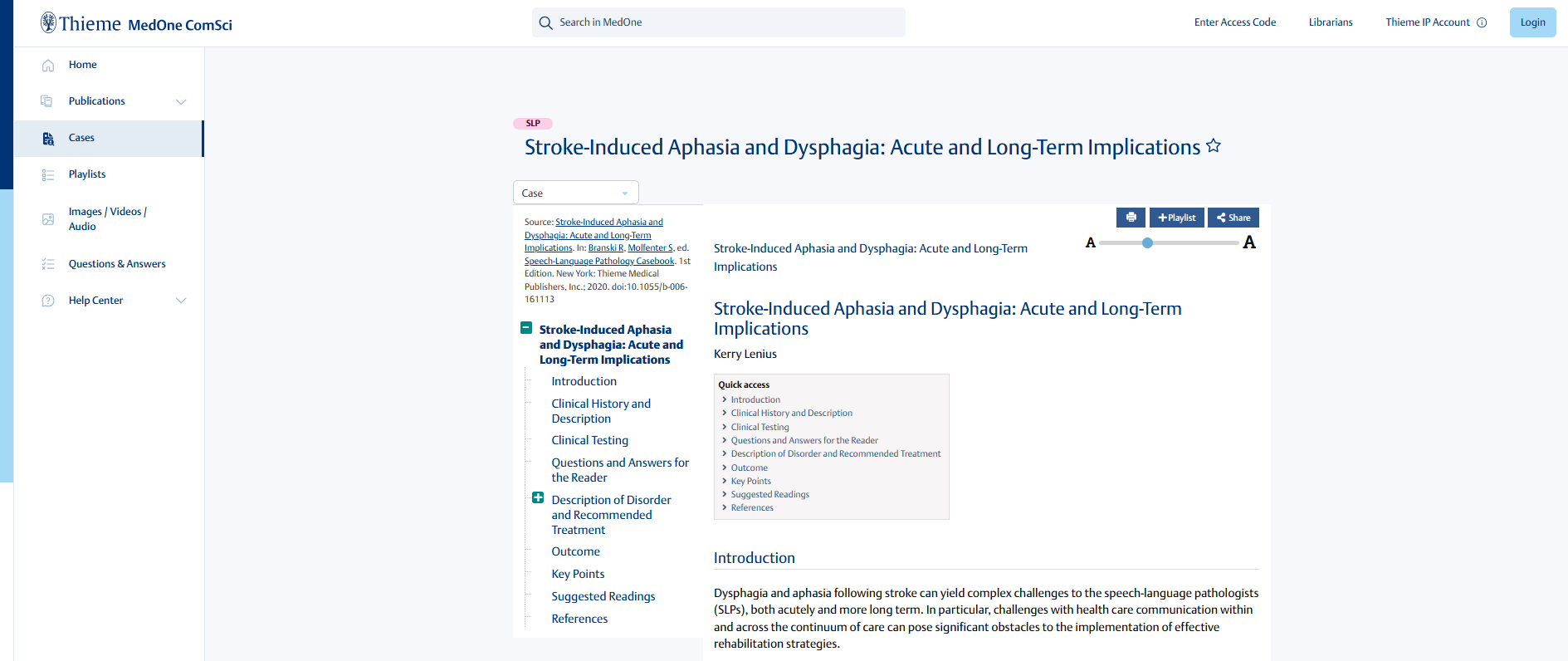Click the Playlists icon in sidebar
1568x661 pixels.
click(x=48, y=175)
